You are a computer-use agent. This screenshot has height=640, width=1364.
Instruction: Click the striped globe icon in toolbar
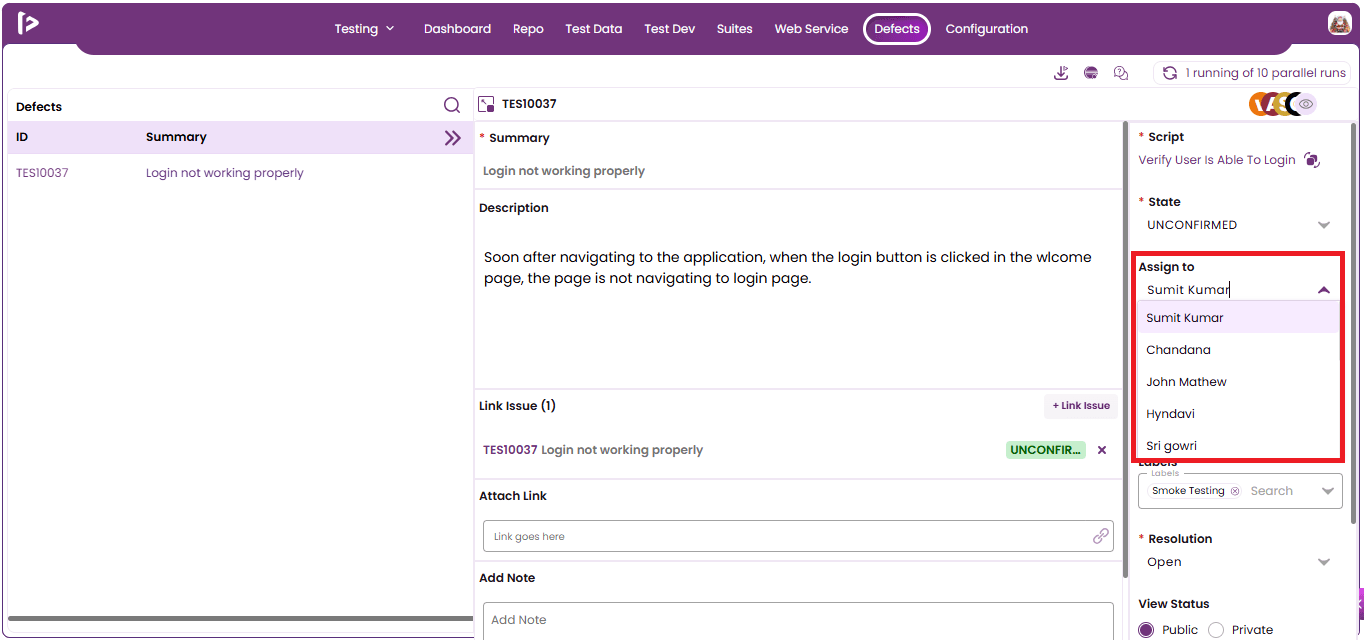(1091, 73)
